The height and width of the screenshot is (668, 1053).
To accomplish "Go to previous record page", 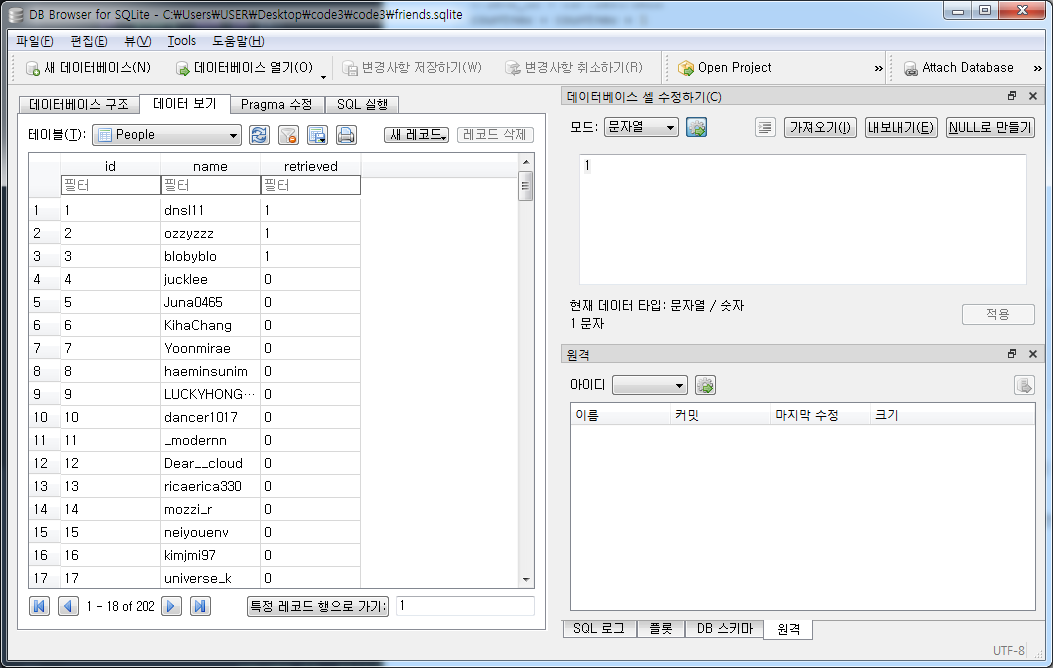I will 68,606.
